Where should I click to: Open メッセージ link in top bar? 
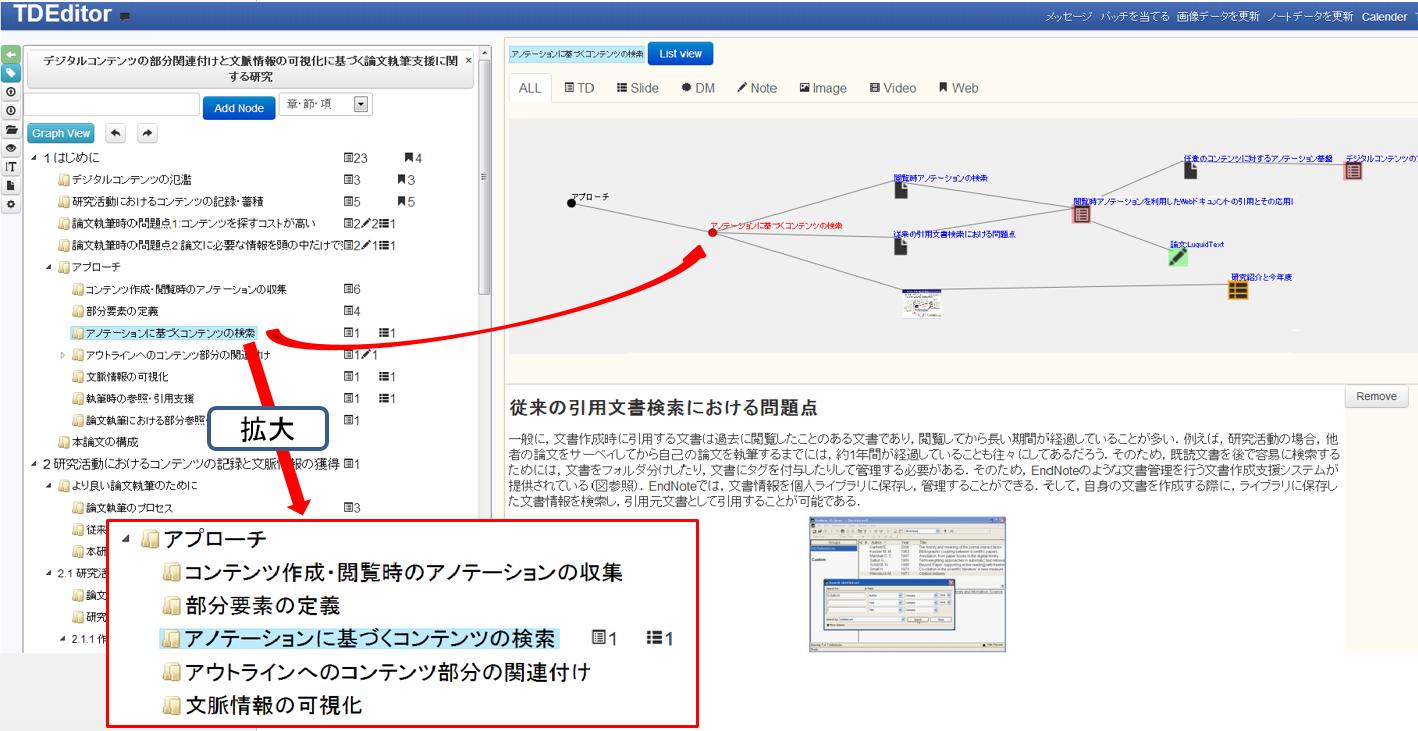coord(1069,17)
